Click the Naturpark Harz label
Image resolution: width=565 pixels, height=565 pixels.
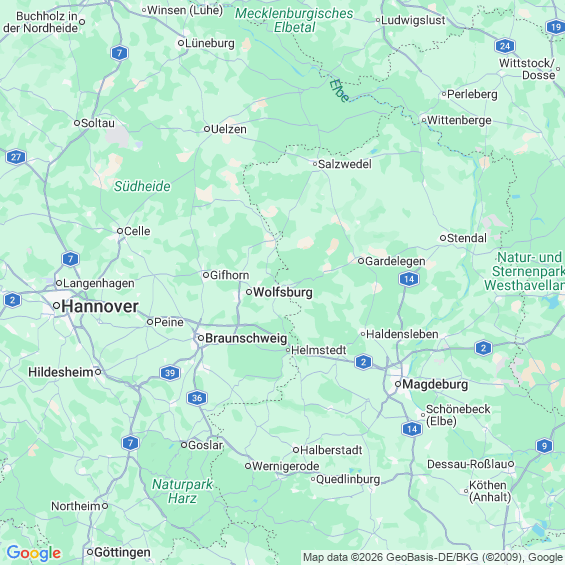pos(182,491)
